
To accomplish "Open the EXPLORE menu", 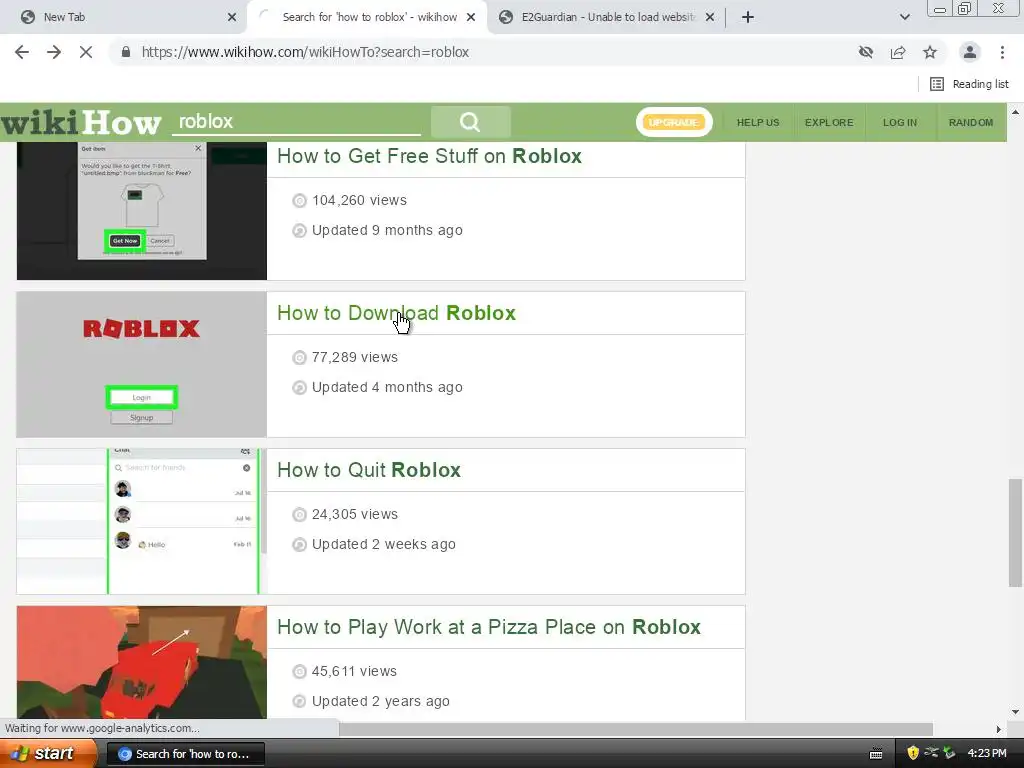I will (x=829, y=122).
